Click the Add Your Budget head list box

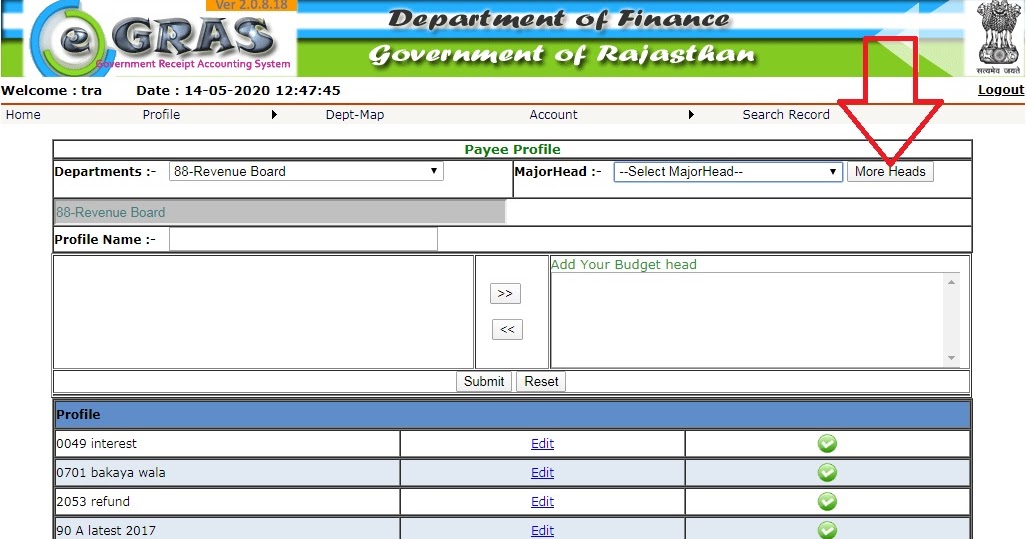(x=755, y=320)
